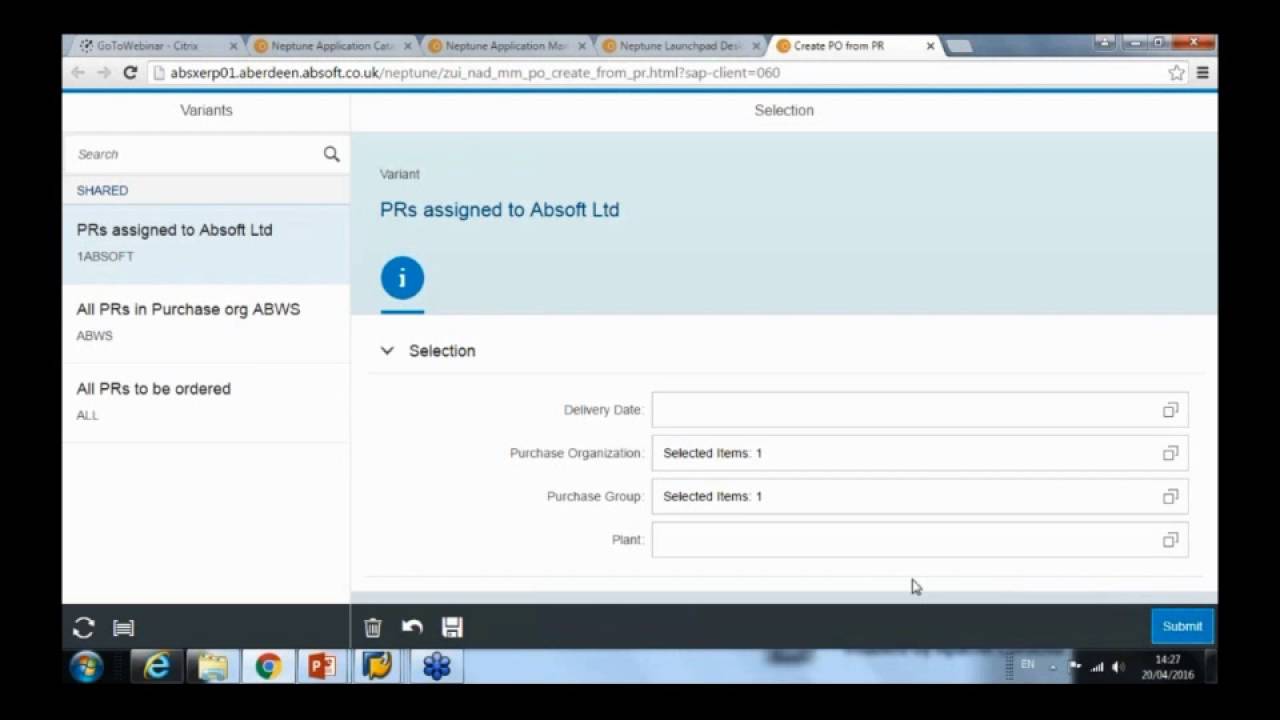The height and width of the screenshot is (720, 1280).
Task: Open a new Chrome tab
Action: coord(958,46)
